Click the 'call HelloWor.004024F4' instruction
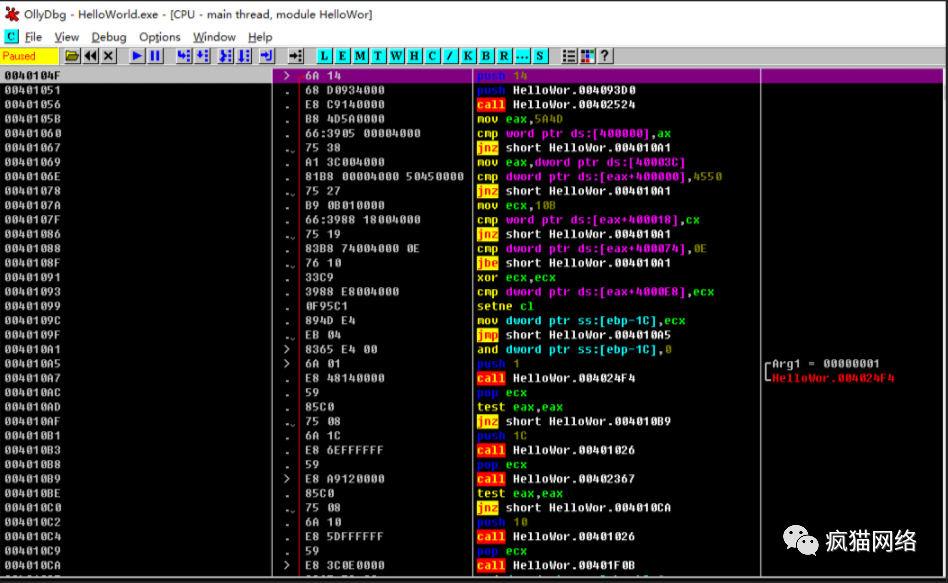948x583 pixels. click(556, 378)
